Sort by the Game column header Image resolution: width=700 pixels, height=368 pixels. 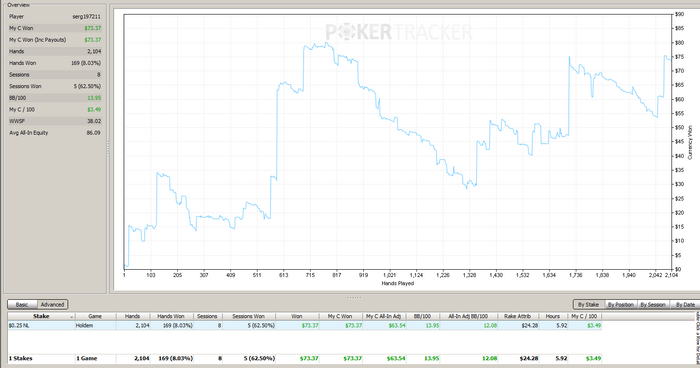[95, 316]
